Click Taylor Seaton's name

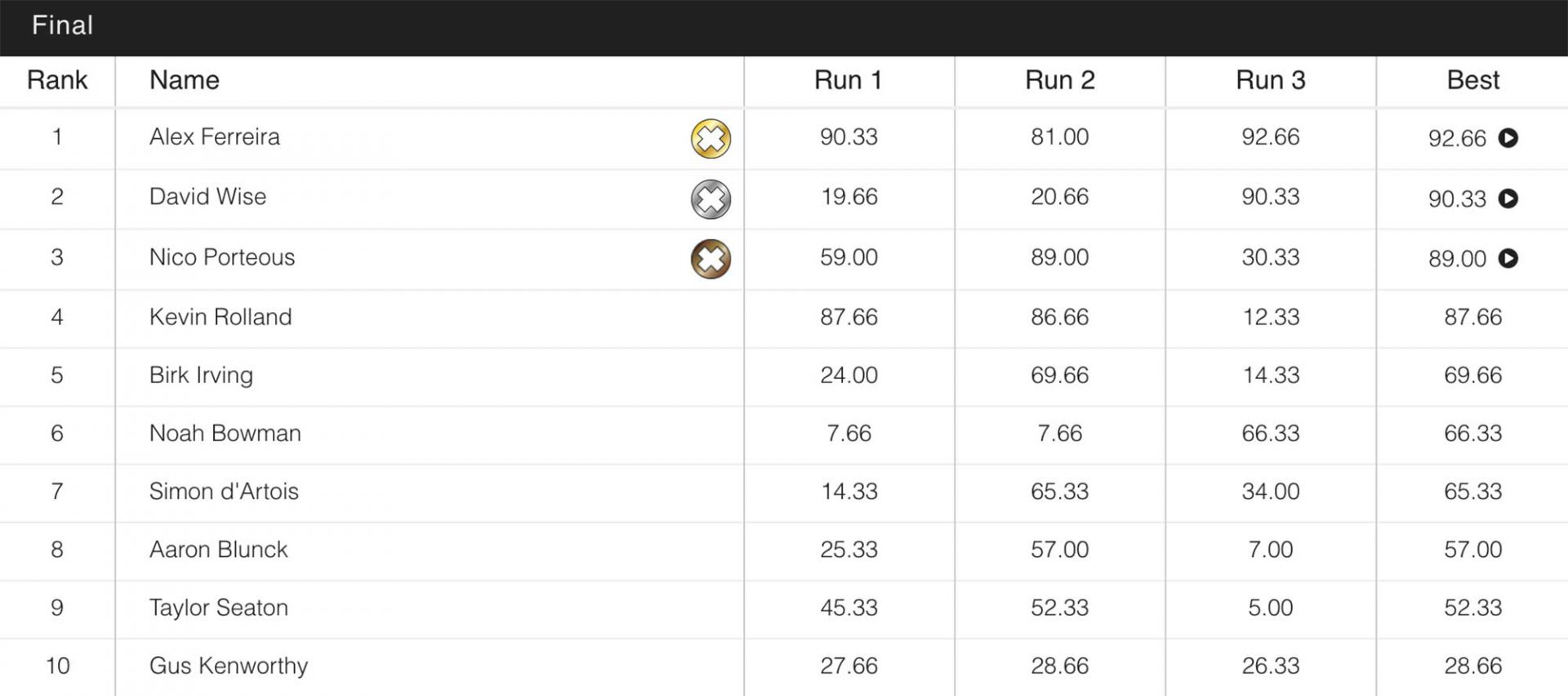coord(218,608)
